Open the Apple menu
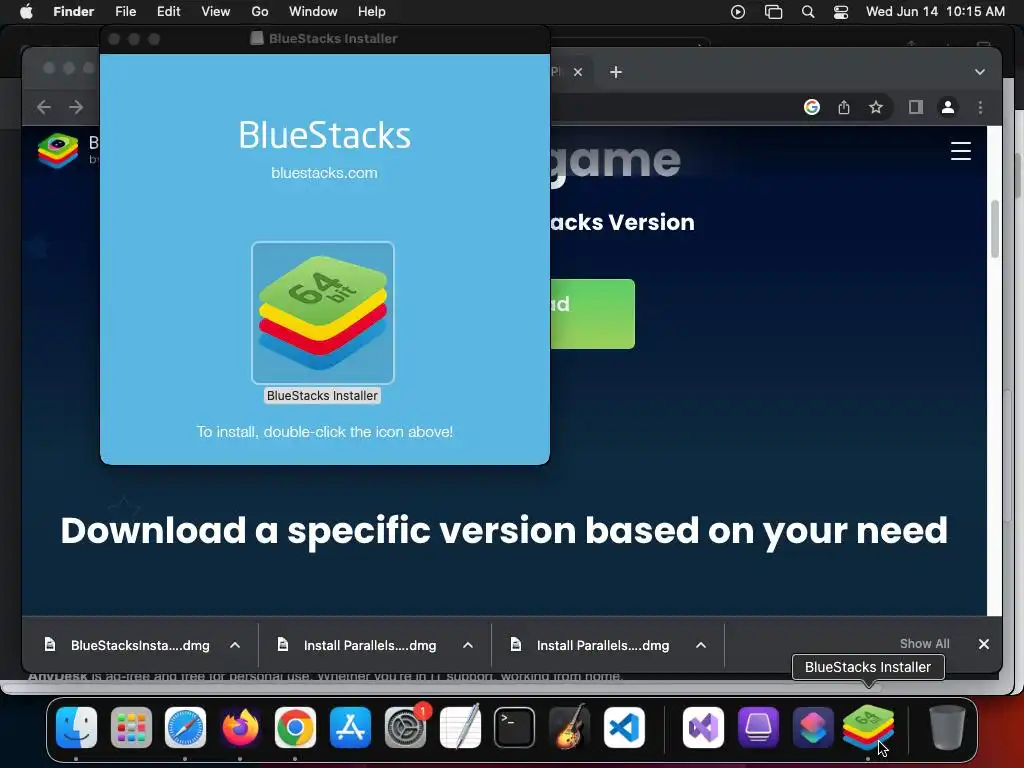The width and height of the screenshot is (1024, 768). point(26,12)
